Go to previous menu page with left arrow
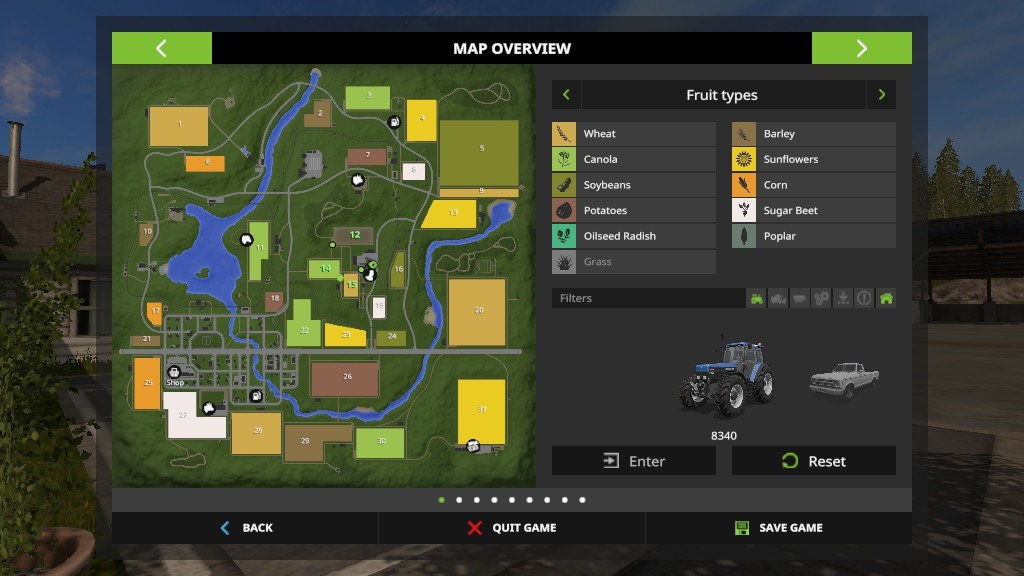 click(161, 48)
